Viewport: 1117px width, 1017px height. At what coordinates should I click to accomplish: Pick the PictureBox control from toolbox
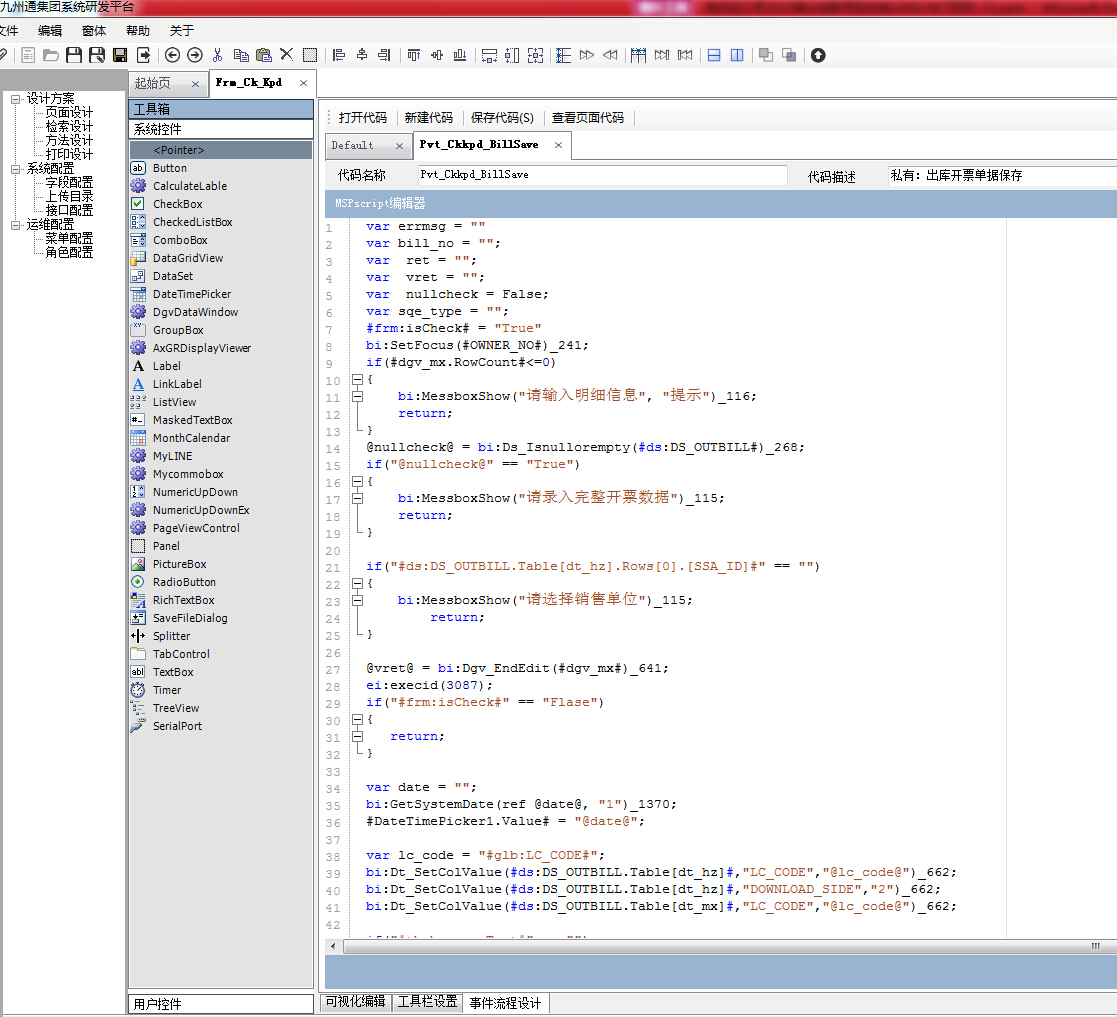point(179,564)
